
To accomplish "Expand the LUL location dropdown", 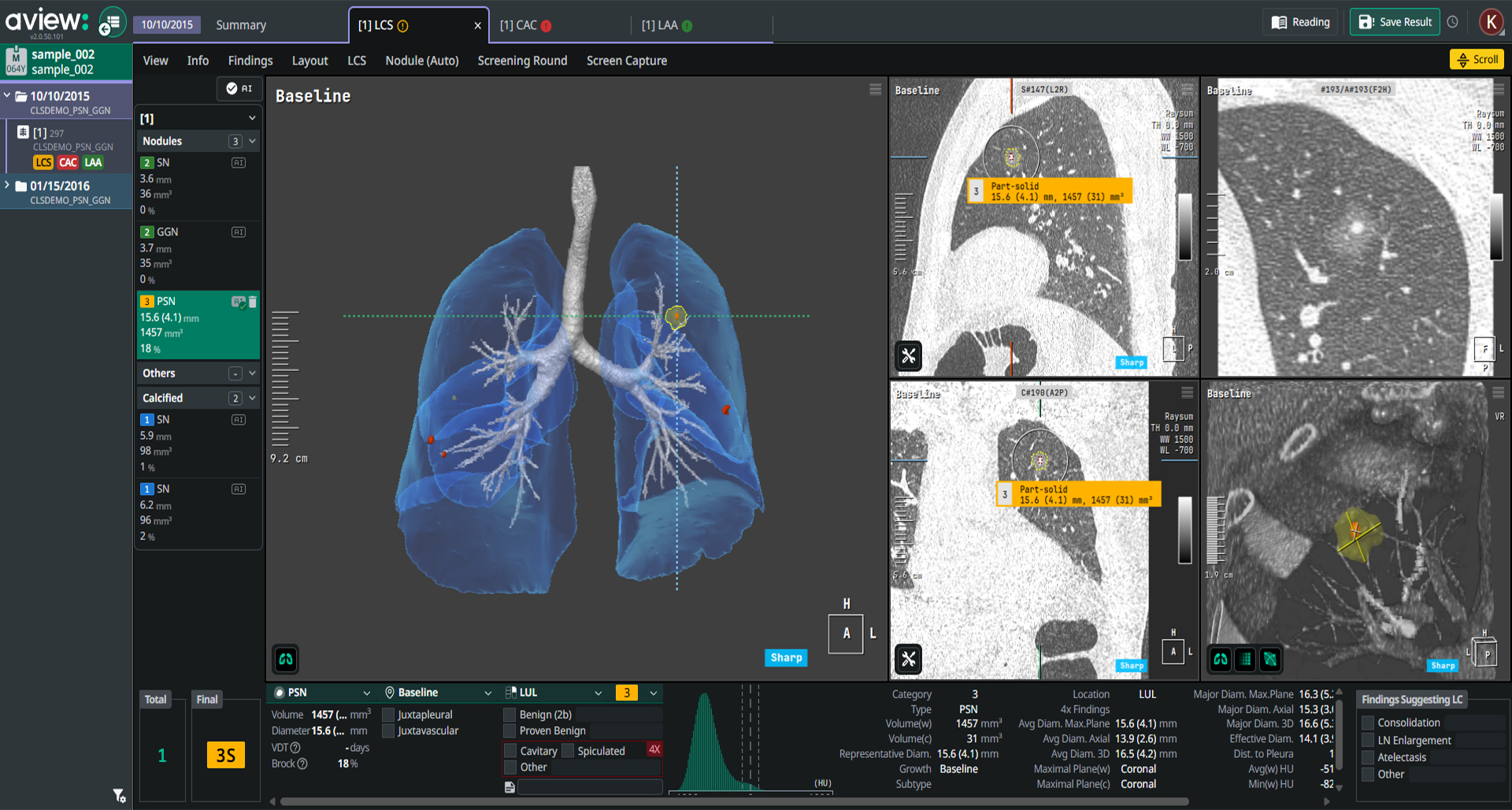I will (x=598, y=693).
